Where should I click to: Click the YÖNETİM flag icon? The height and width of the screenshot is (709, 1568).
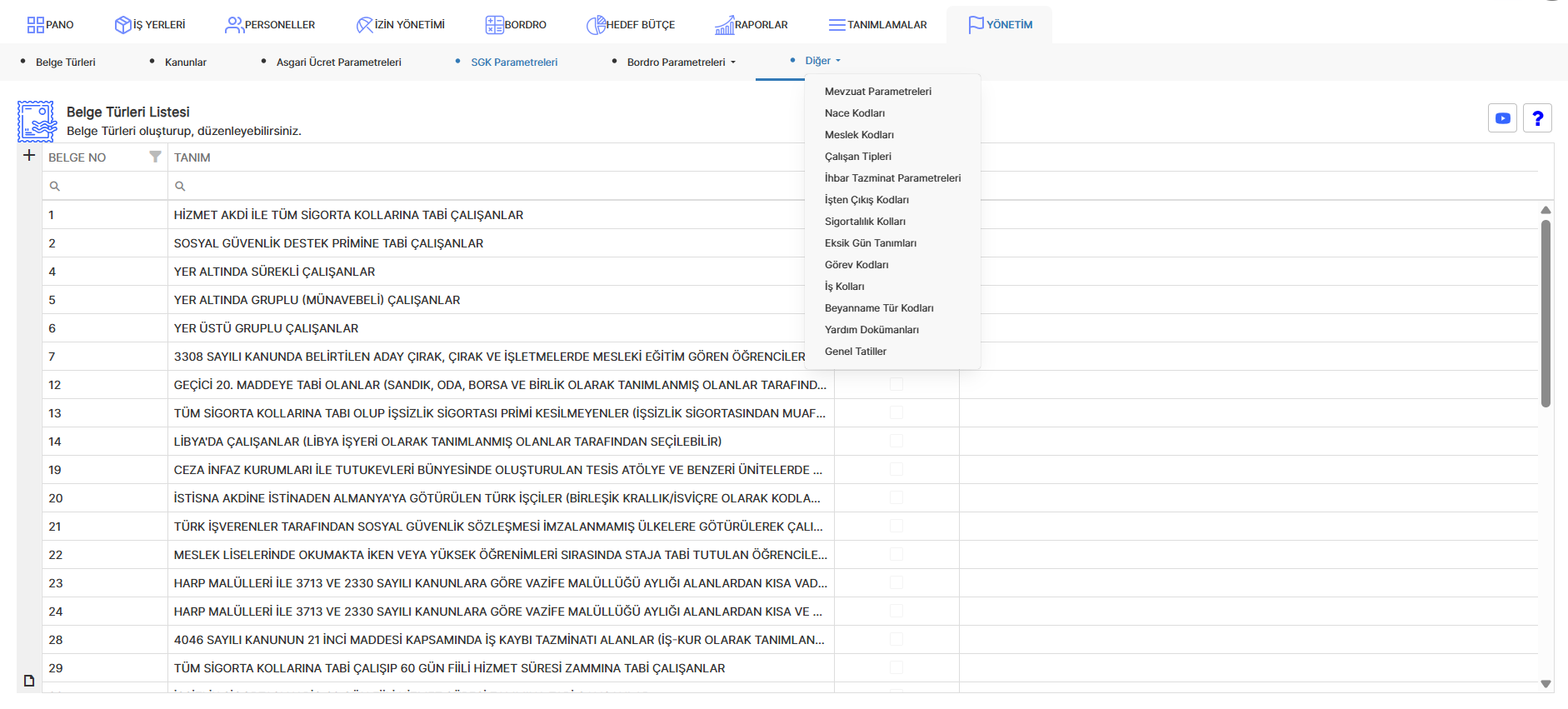pos(976,25)
